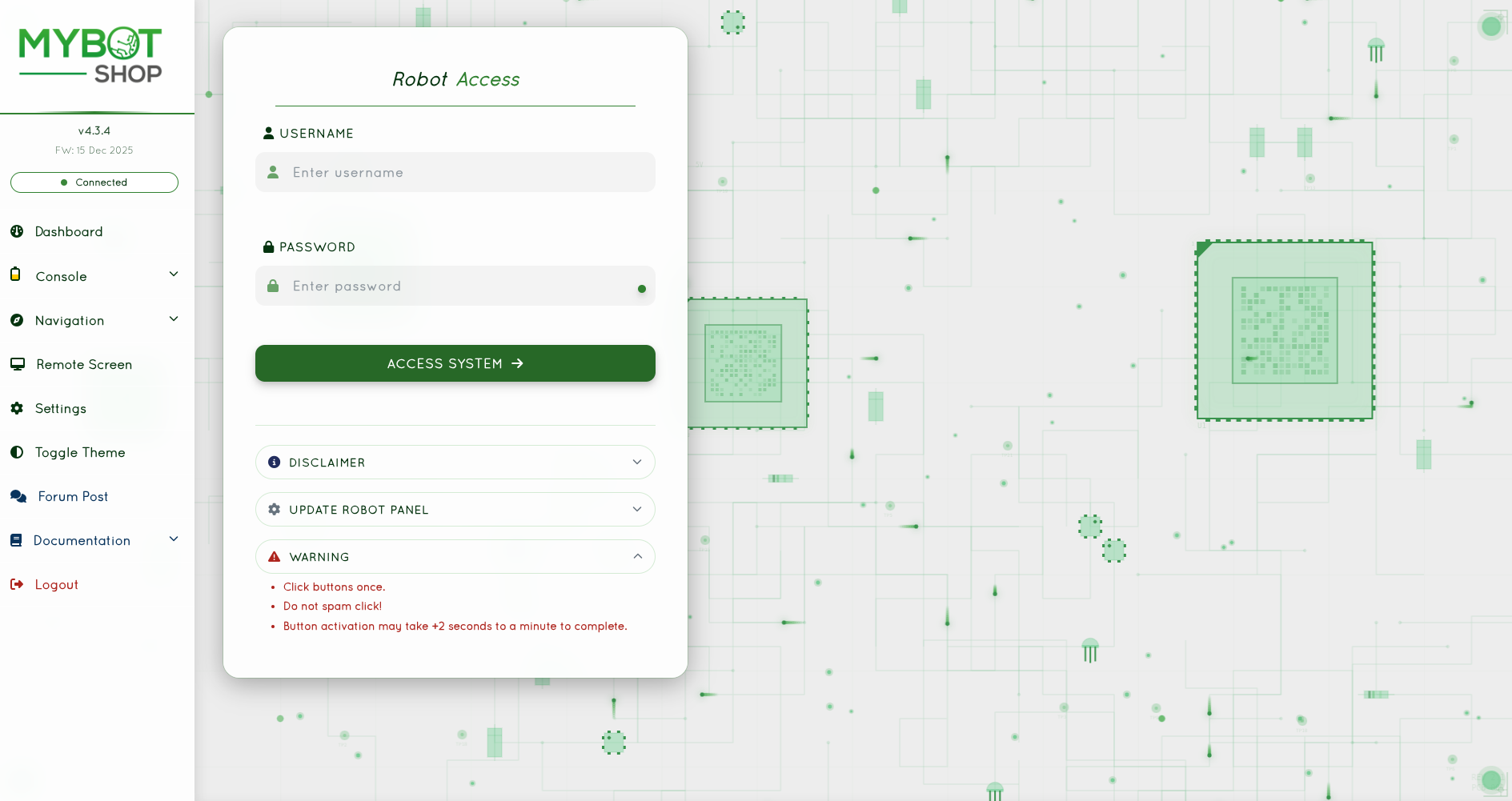The width and height of the screenshot is (1512, 801).
Task: Click the Settings gear icon
Action: (x=17, y=408)
